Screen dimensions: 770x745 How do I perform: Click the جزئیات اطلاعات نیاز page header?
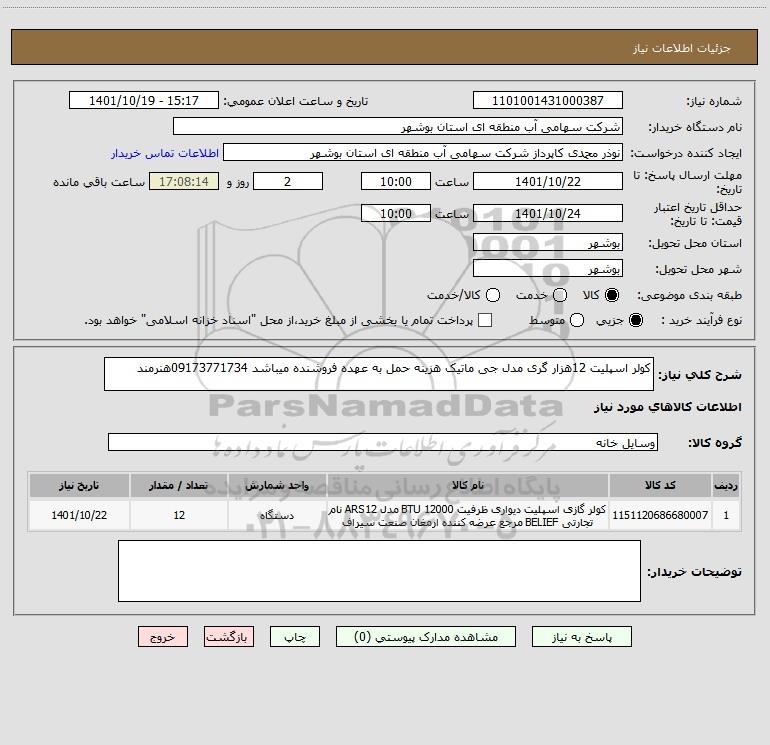tap(682, 48)
